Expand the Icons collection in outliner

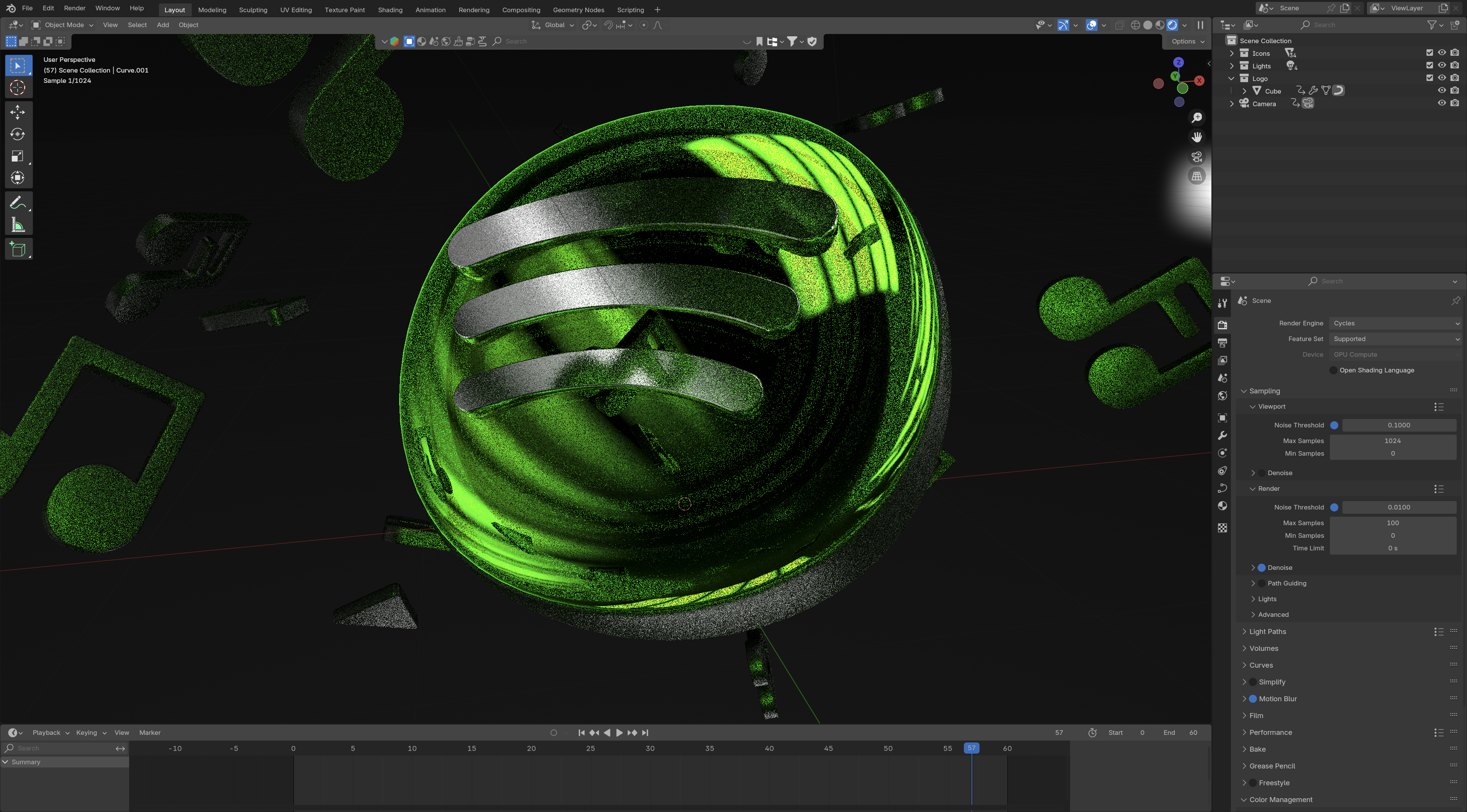pyautogui.click(x=1232, y=53)
